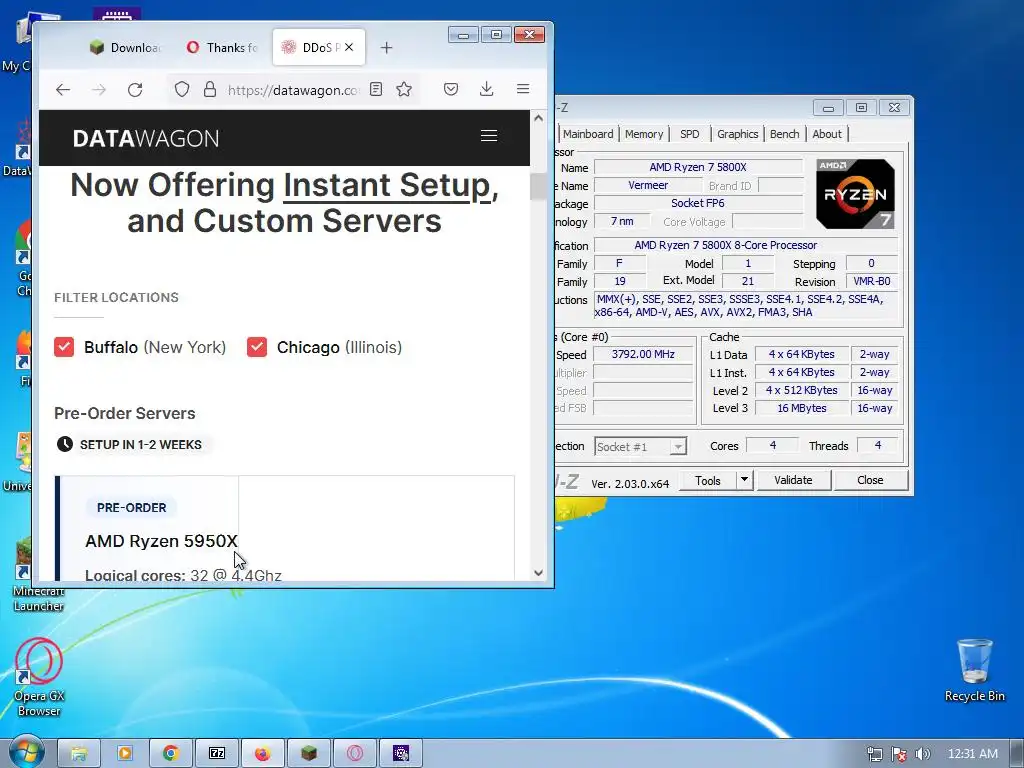Open the Socket #1 selection dropdown

coord(640,447)
